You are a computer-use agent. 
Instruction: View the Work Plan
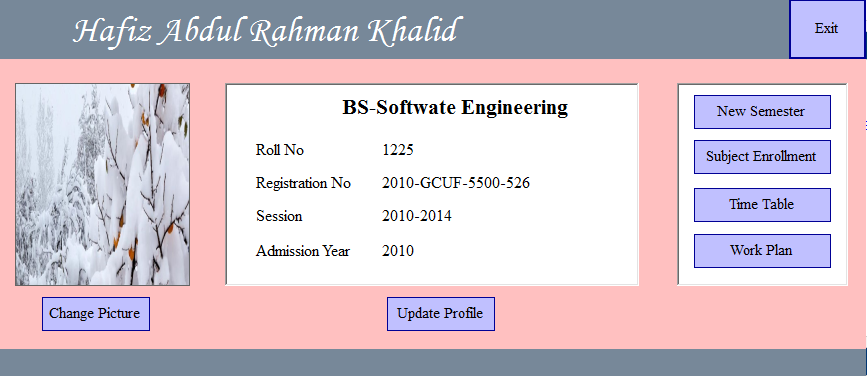[762, 250]
